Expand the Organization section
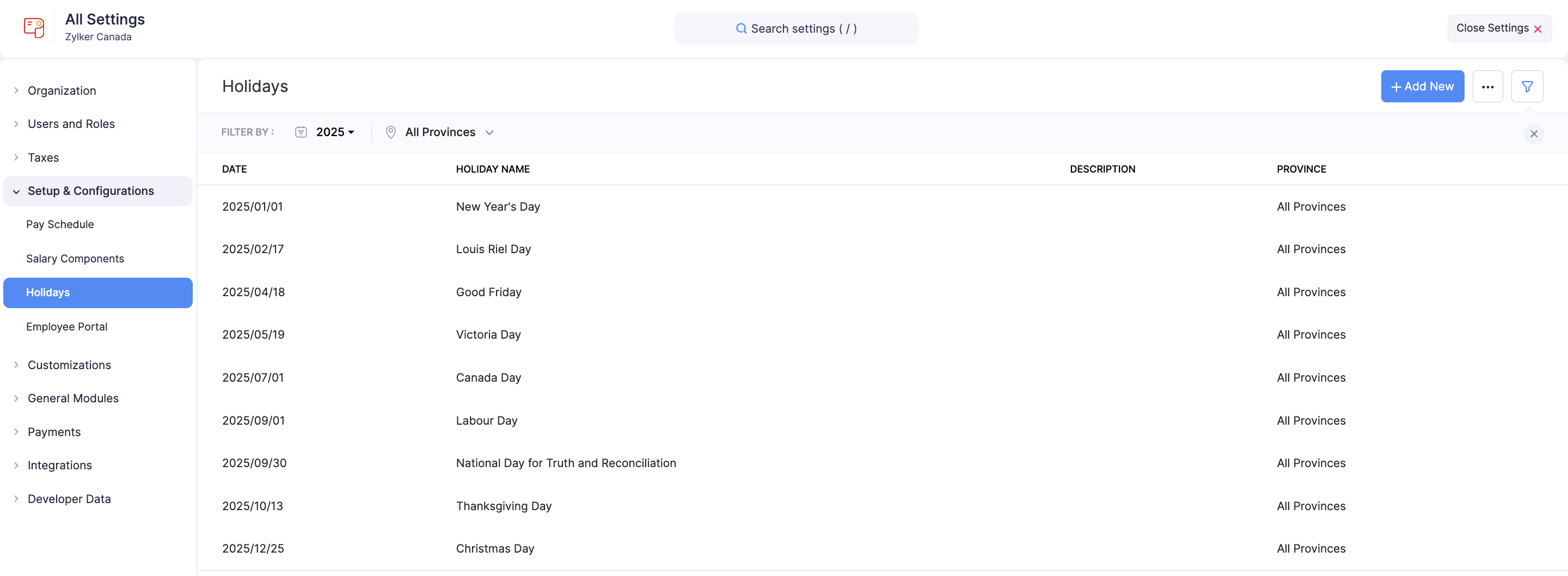Screen dimensions: 1568x576 click(x=62, y=91)
